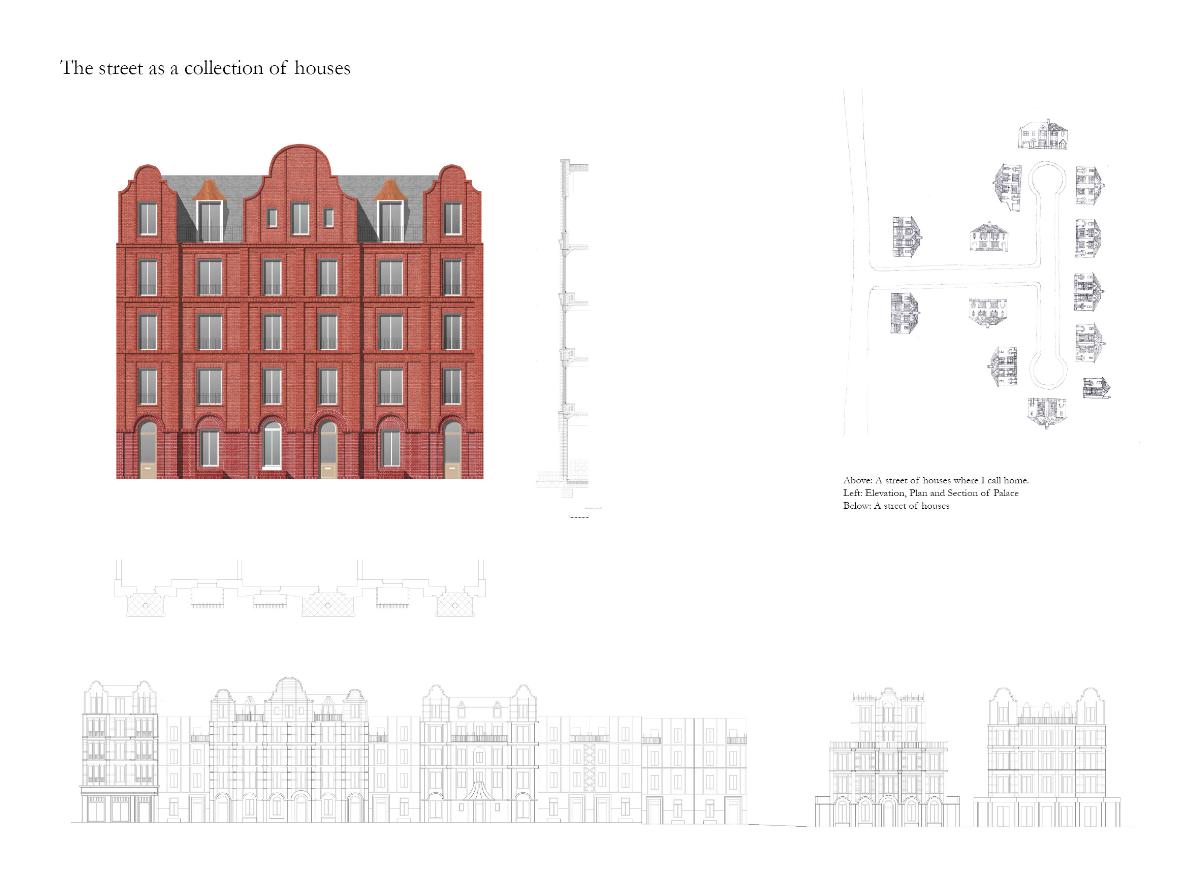
Task: Click the rightmost tan door of the red facade
Action: 452,450
